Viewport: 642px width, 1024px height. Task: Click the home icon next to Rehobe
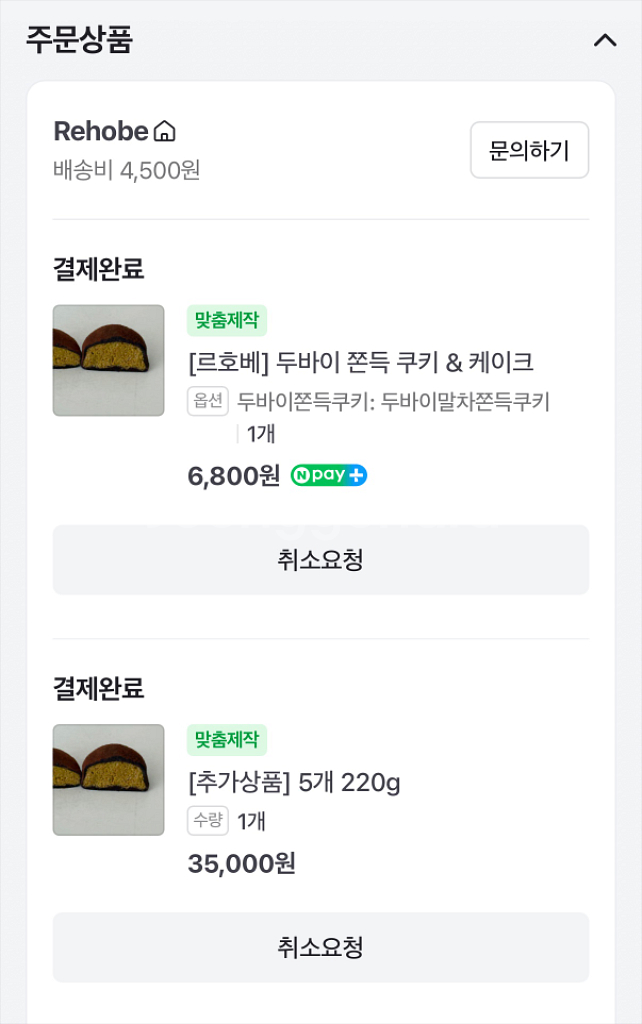(165, 131)
